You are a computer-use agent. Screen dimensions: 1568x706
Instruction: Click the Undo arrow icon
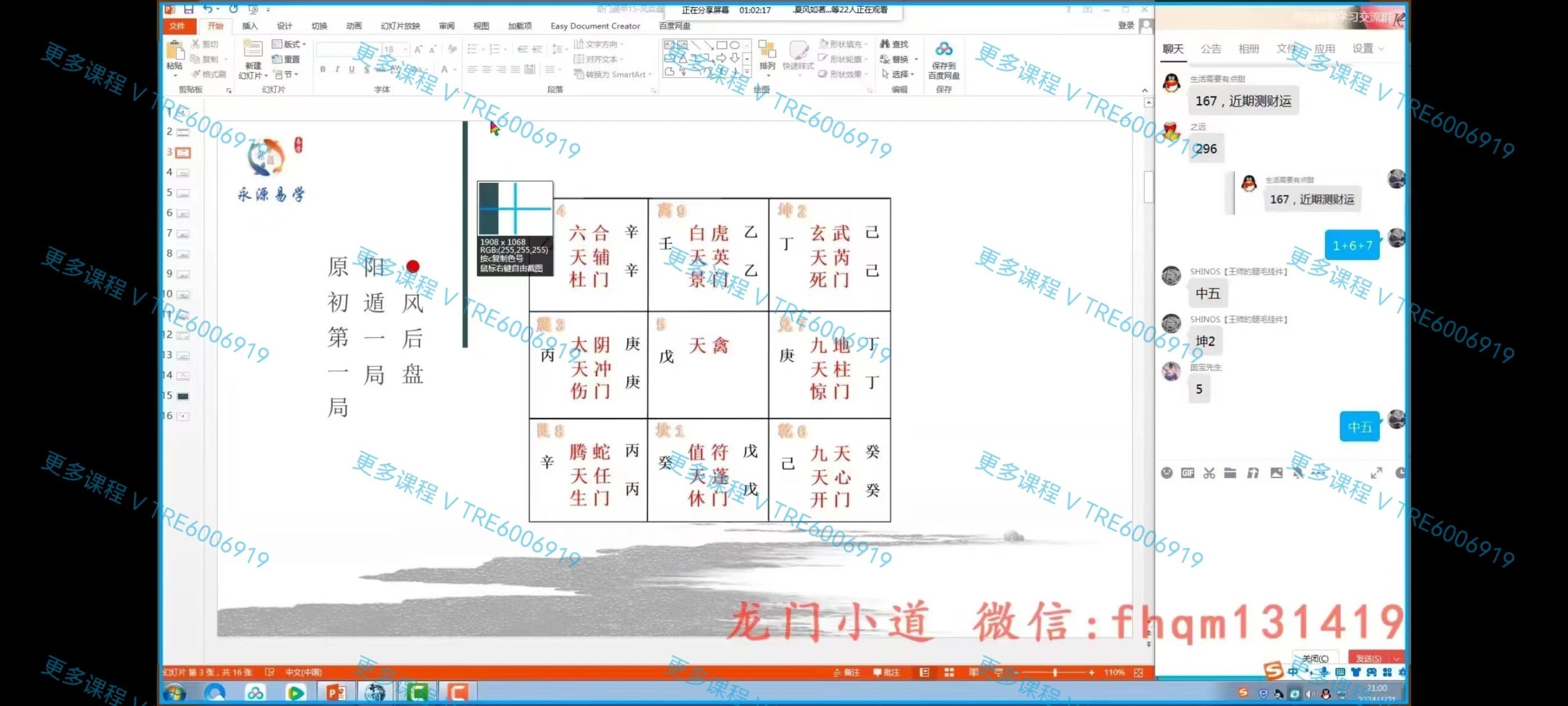click(x=208, y=9)
